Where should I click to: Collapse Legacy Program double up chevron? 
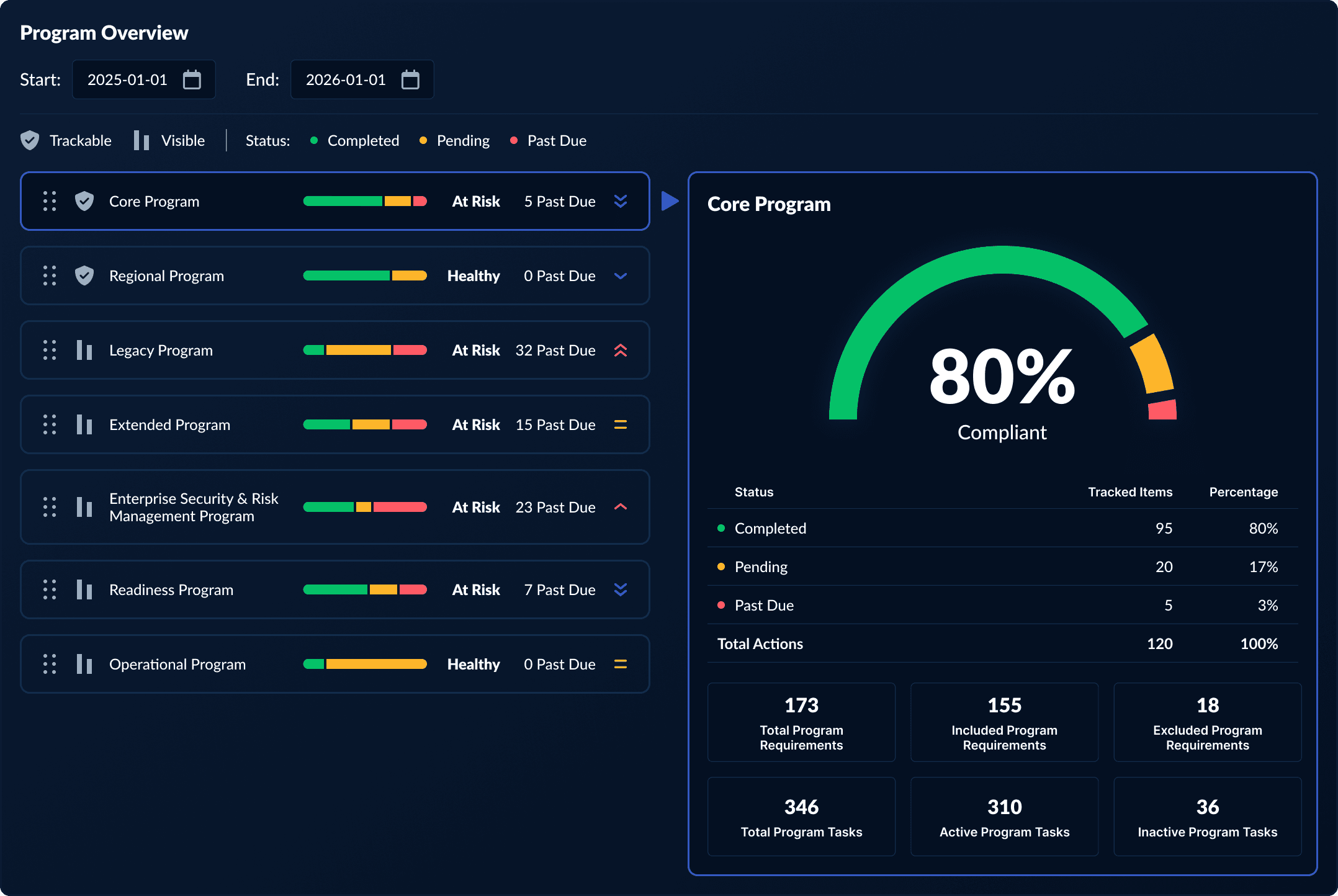click(x=620, y=350)
